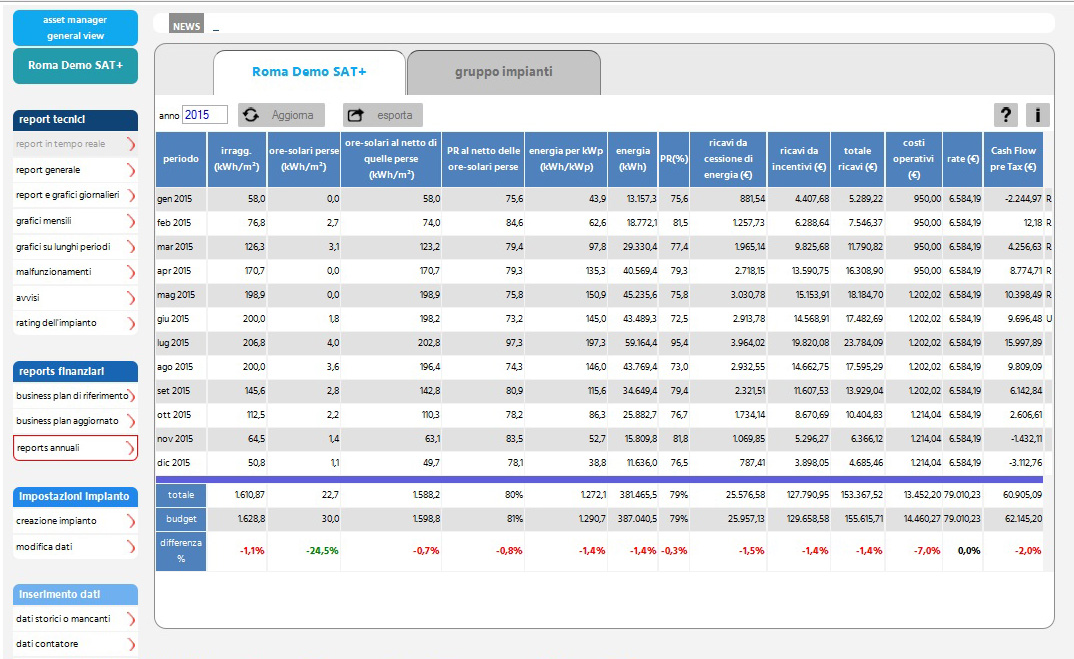Screen dimensions: 1074x659
Task: Click the lug 2015 row label
Action: [x=173, y=343]
